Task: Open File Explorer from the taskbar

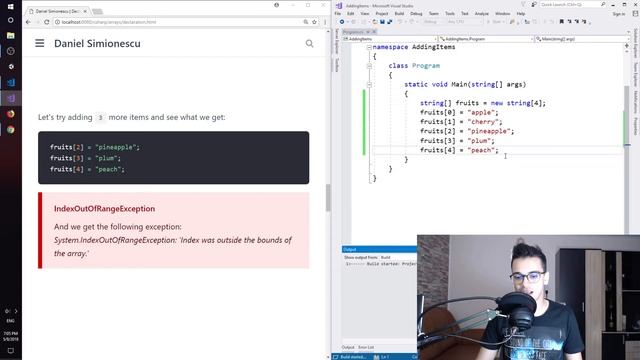Action: pos(11,36)
